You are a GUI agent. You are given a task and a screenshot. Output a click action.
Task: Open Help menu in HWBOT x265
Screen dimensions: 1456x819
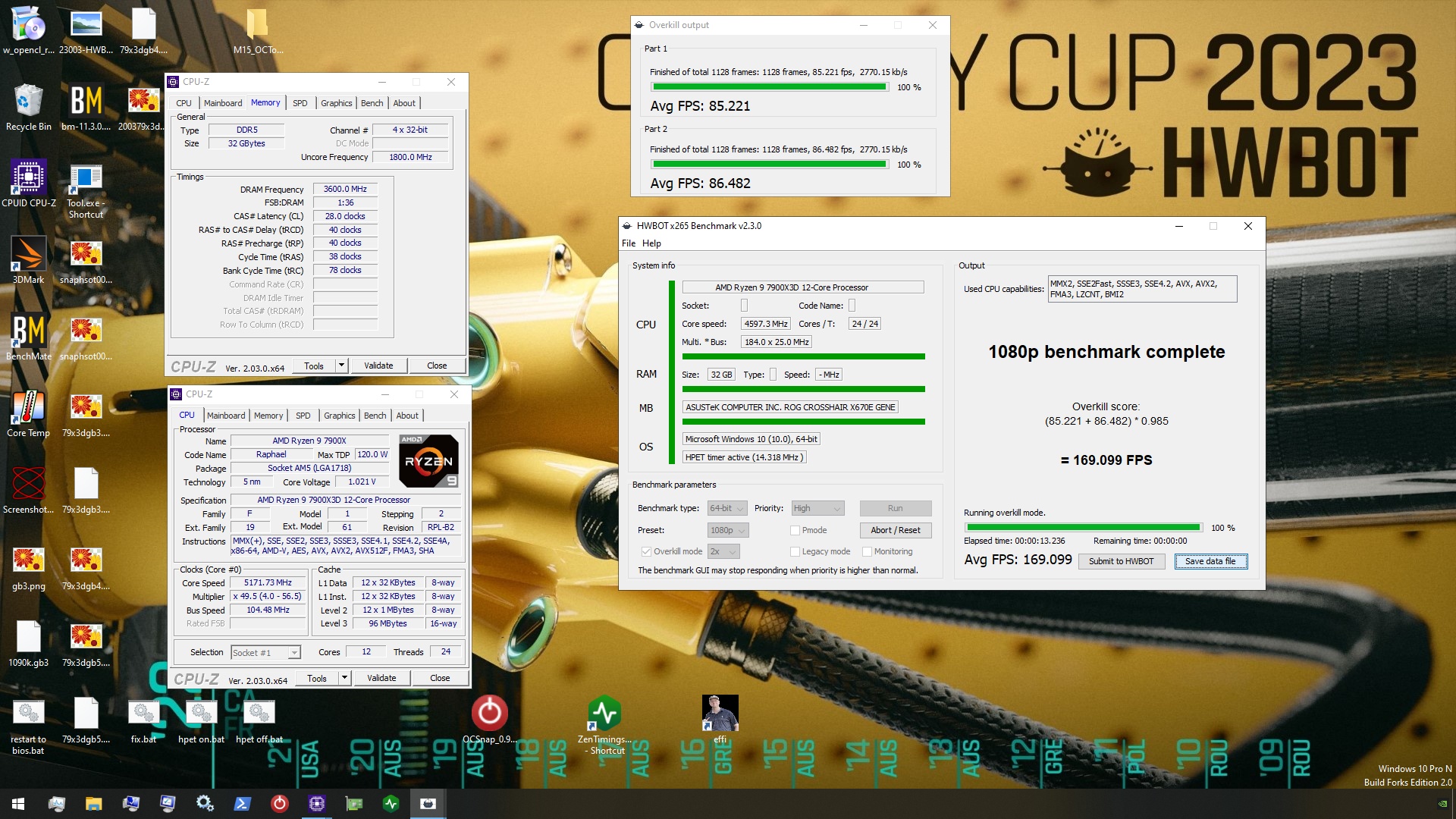tap(651, 243)
